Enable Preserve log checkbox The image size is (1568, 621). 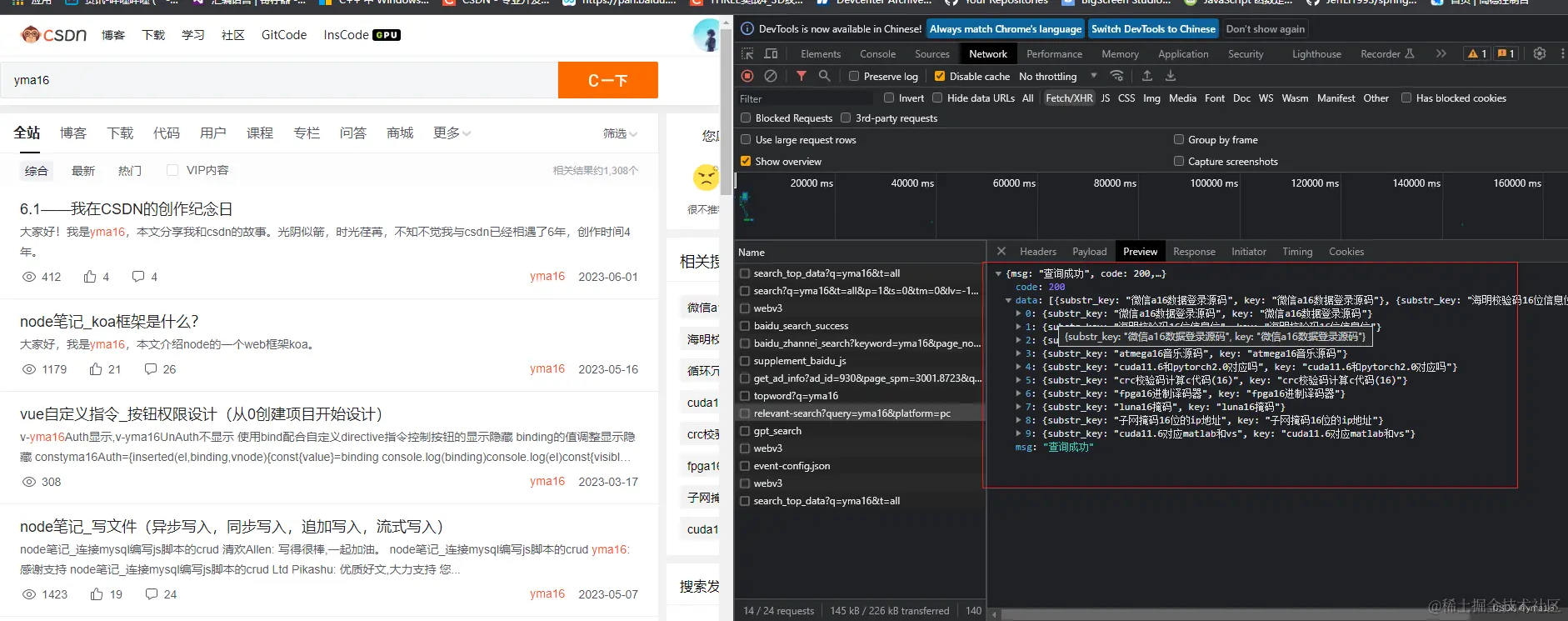(854, 76)
